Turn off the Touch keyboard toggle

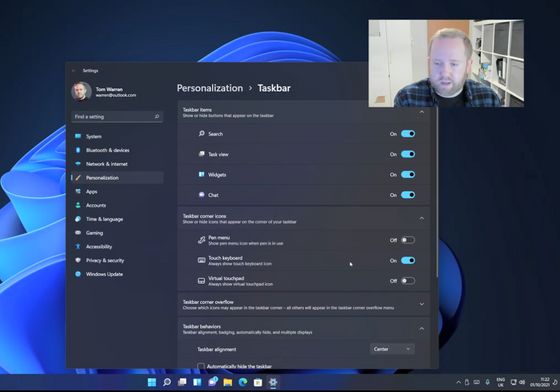tap(408, 261)
